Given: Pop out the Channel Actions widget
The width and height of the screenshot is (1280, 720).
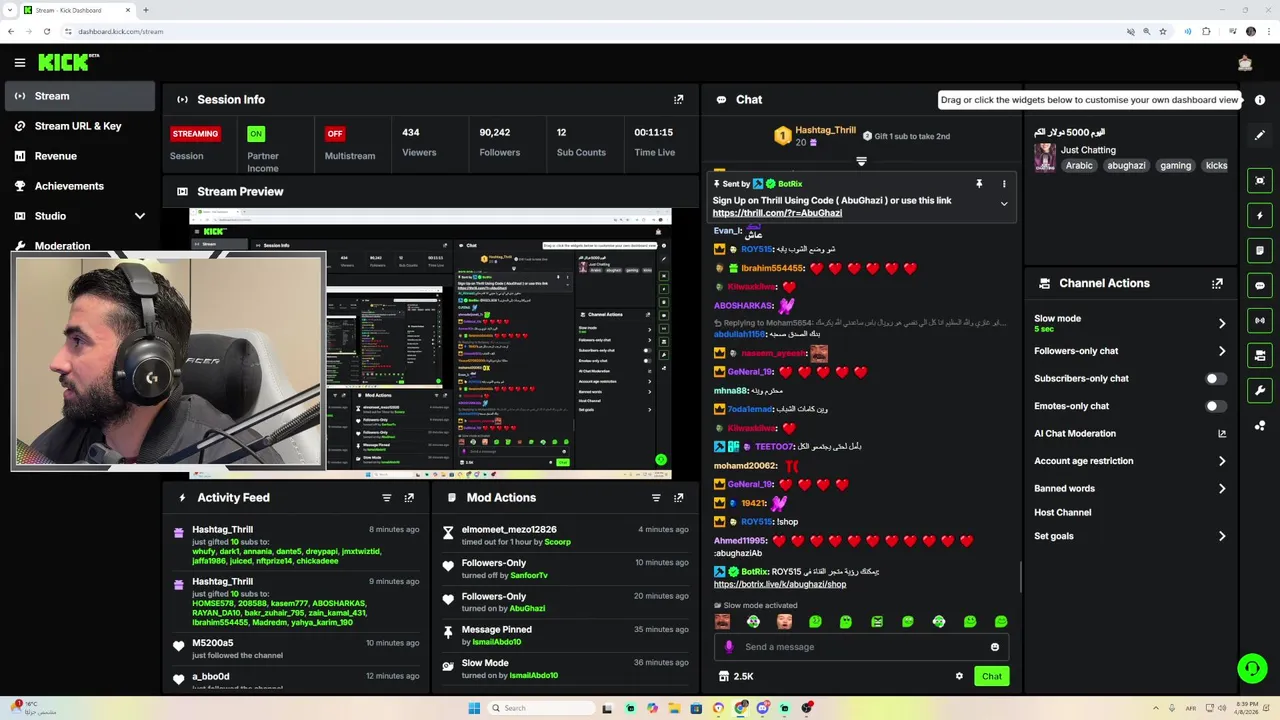Looking at the screenshot, I should 1217,283.
